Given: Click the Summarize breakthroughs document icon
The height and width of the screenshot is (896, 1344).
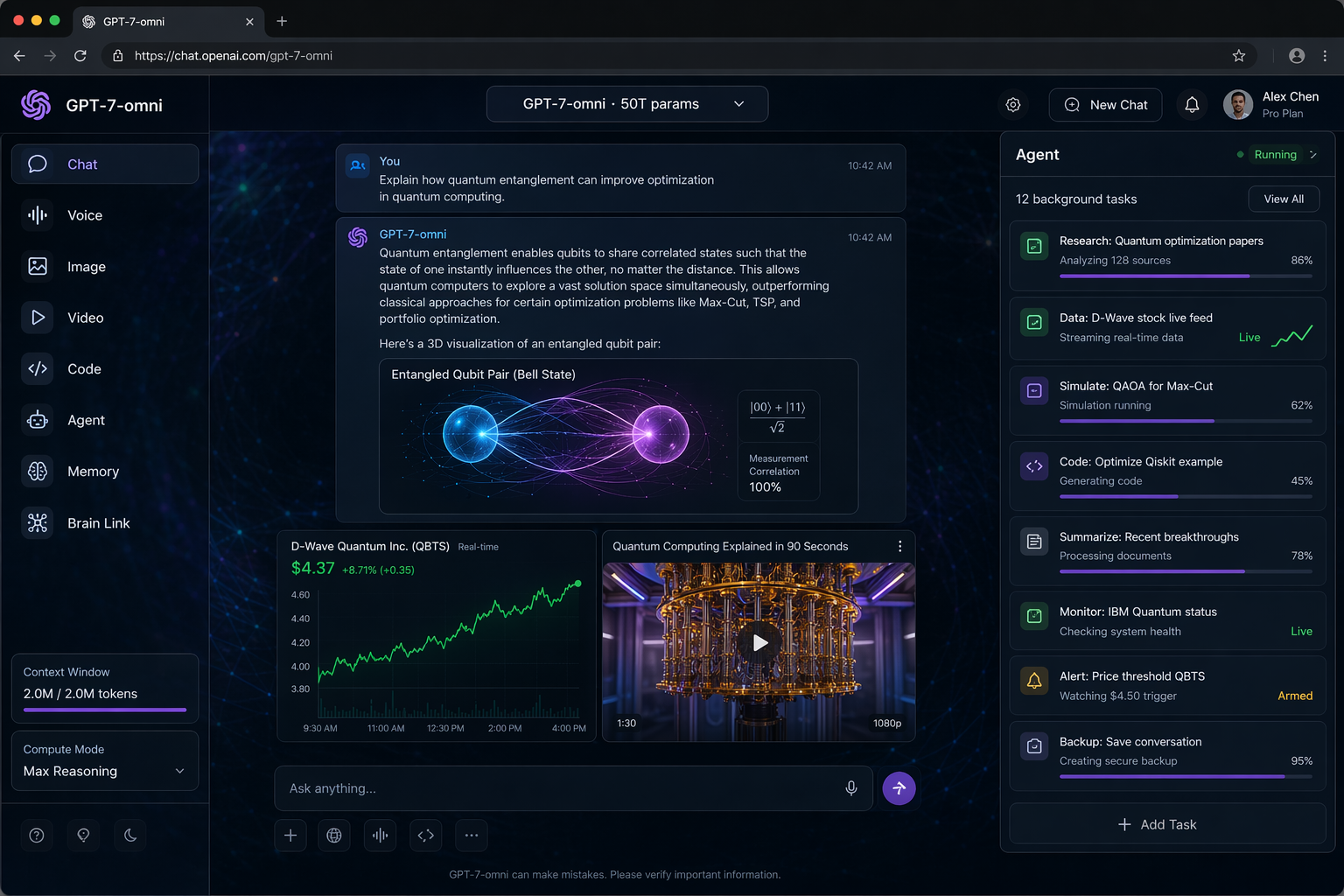Looking at the screenshot, I should click(x=1034, y=542).
